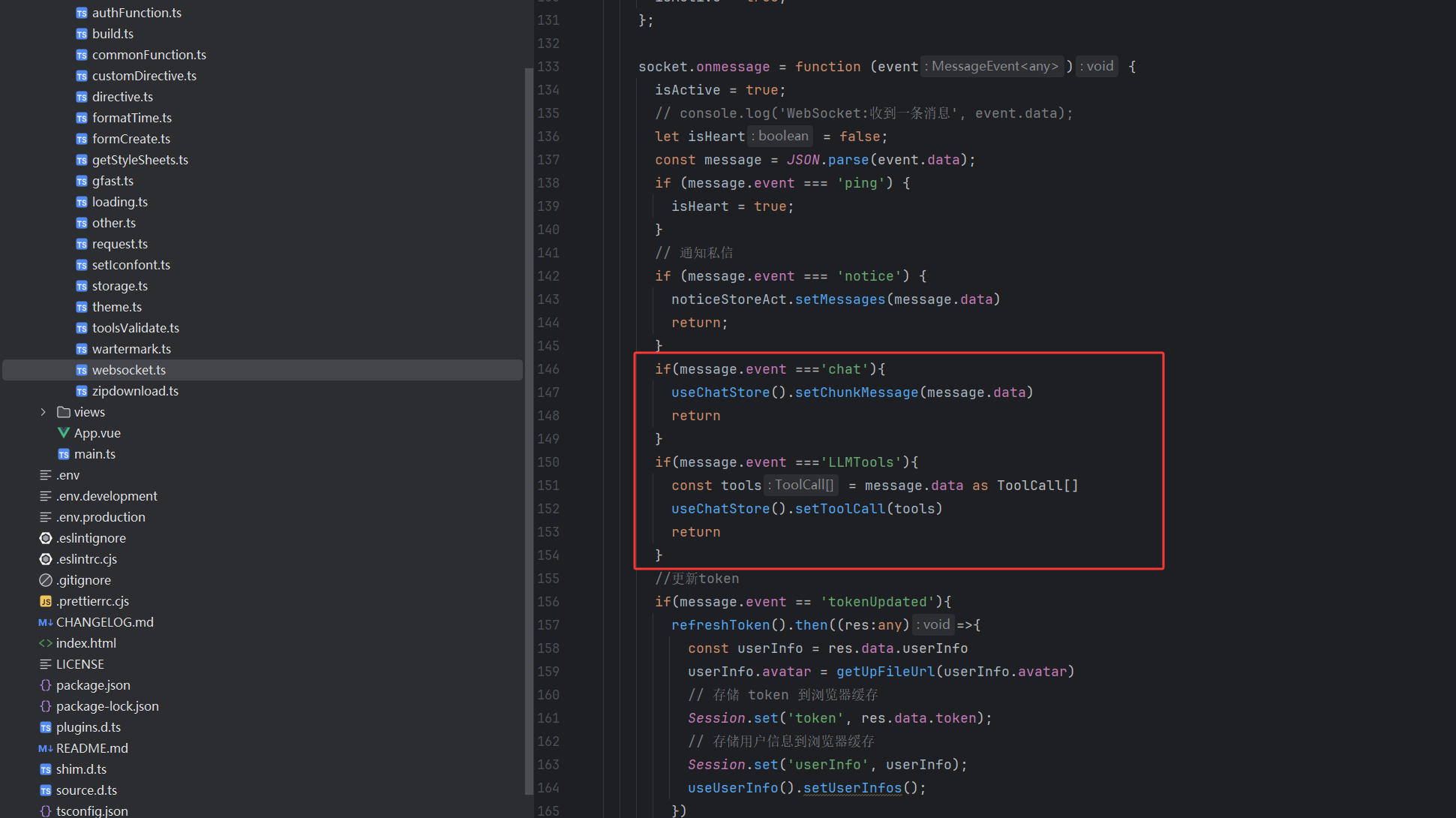This screenshot has height=818, width=1456.
Task: Click the CHANGELOG.md markdown icon
Action: pyautogui.click(x=46, y=622)
